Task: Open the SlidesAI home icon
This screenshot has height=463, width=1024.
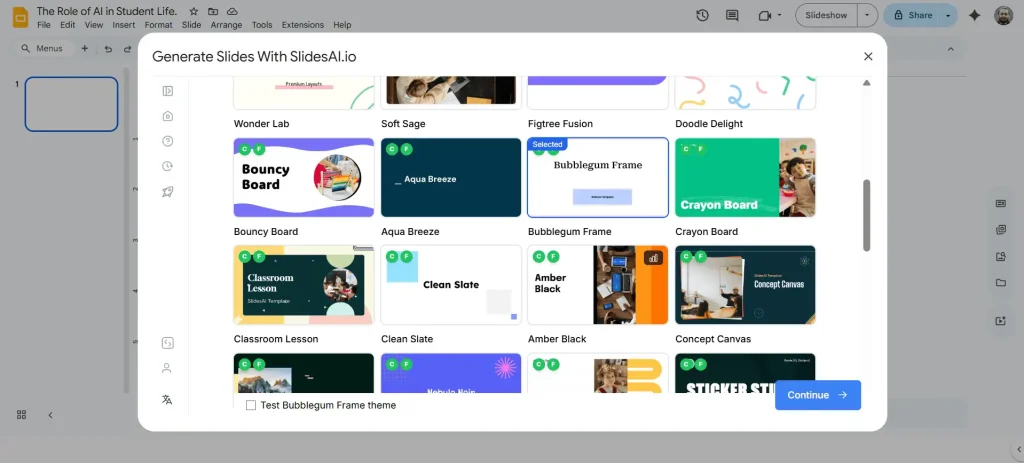Action: [x=167, y=116]
